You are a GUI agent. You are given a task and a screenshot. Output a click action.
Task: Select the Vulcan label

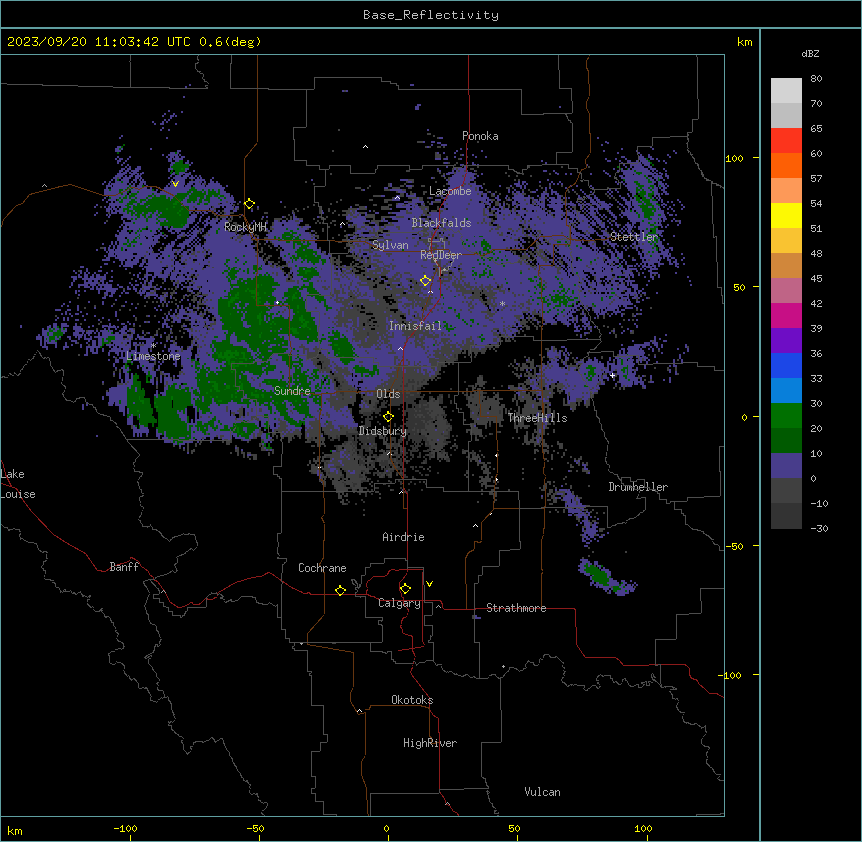543,792
